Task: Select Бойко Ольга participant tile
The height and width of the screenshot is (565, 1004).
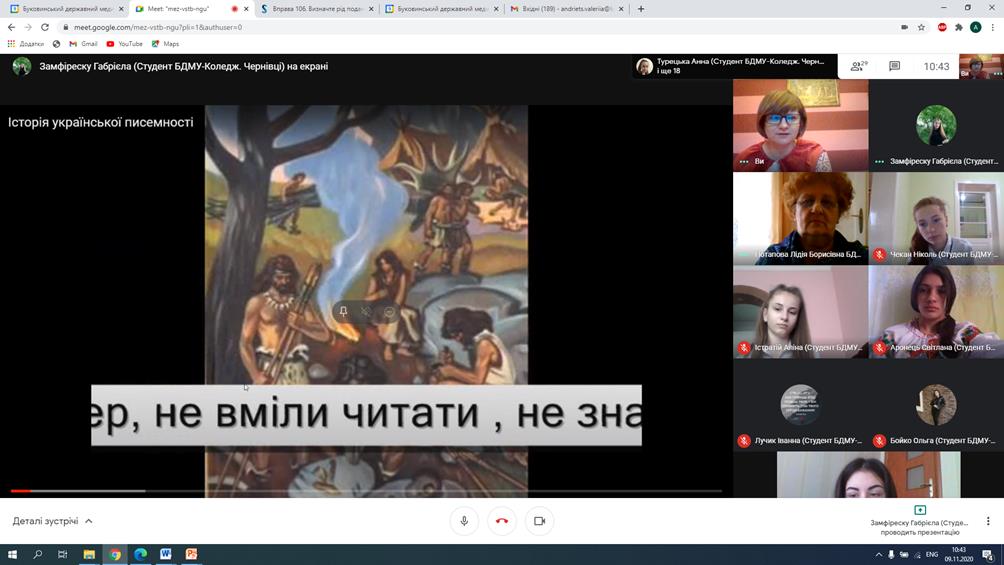Action: pos(936,405)
